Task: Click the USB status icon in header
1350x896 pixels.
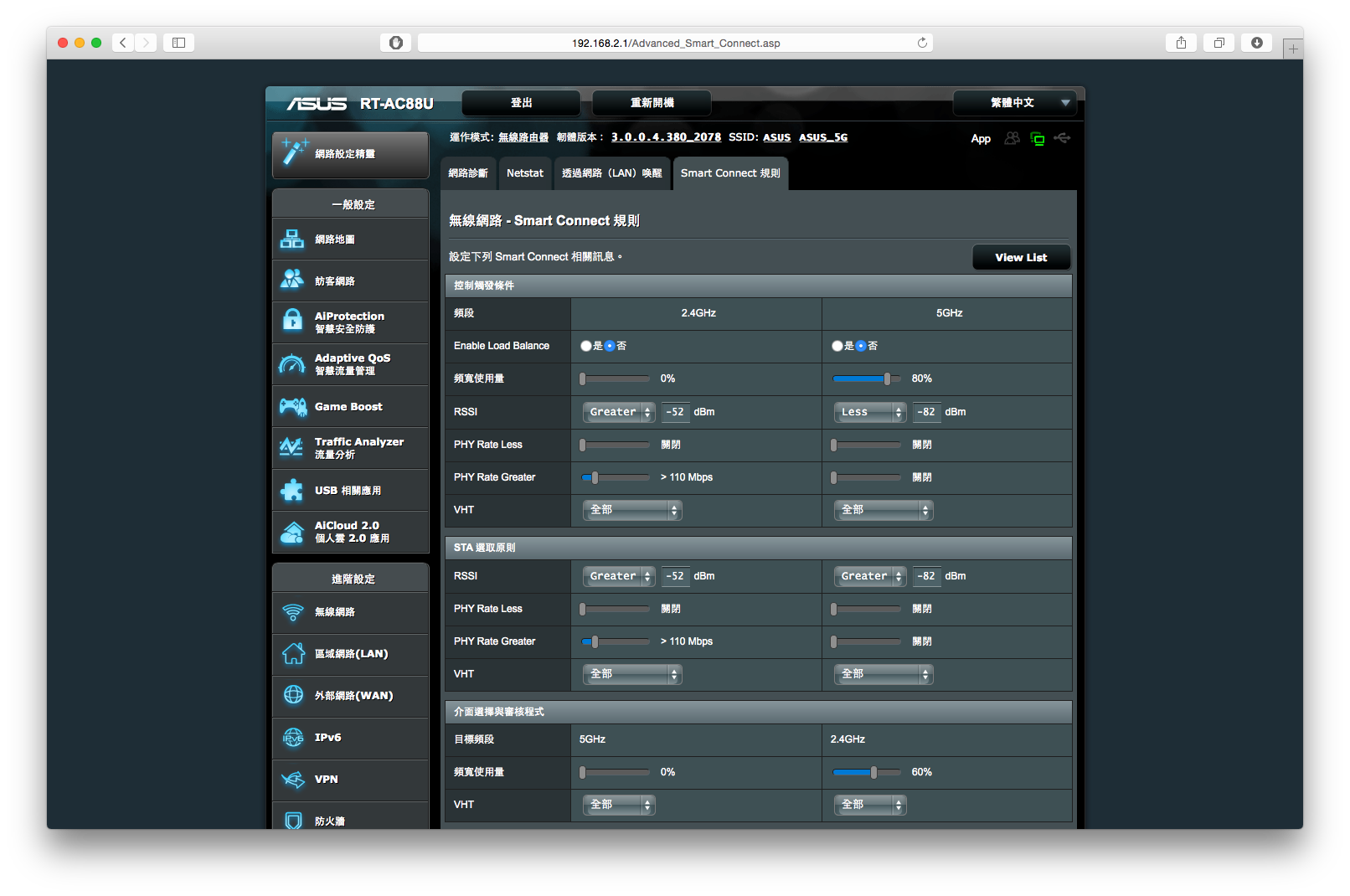Action: coord(1063,138)
